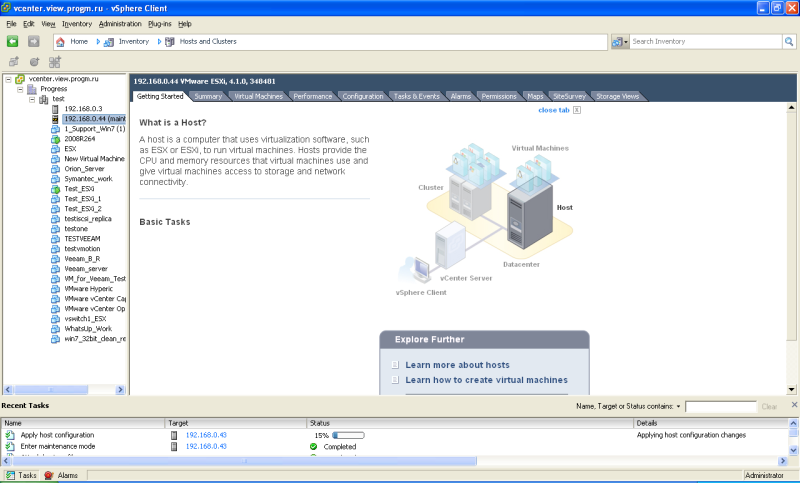This screenshot has height=483, width=800.
Task: Click the Clear filter button
Action: [769, 406]
